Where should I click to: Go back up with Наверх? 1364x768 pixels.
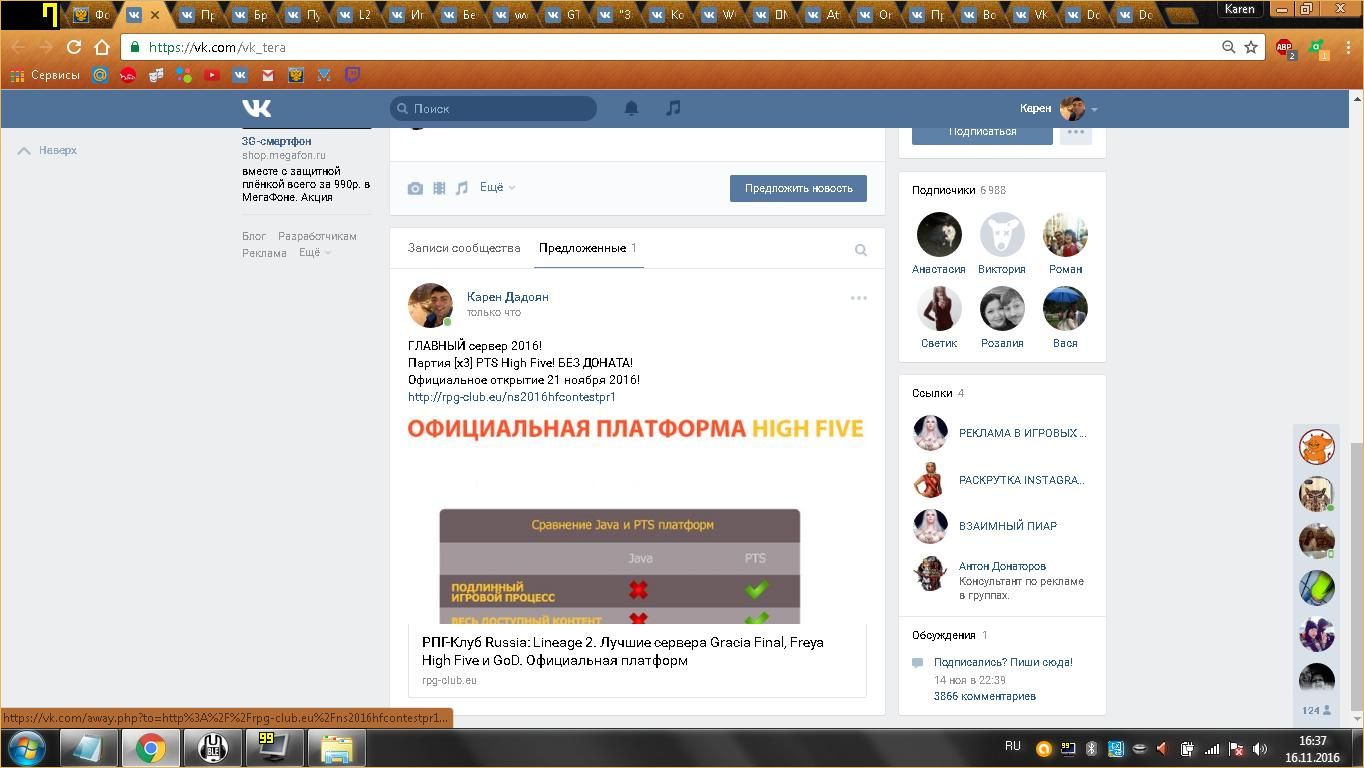[x=48, y=150]
